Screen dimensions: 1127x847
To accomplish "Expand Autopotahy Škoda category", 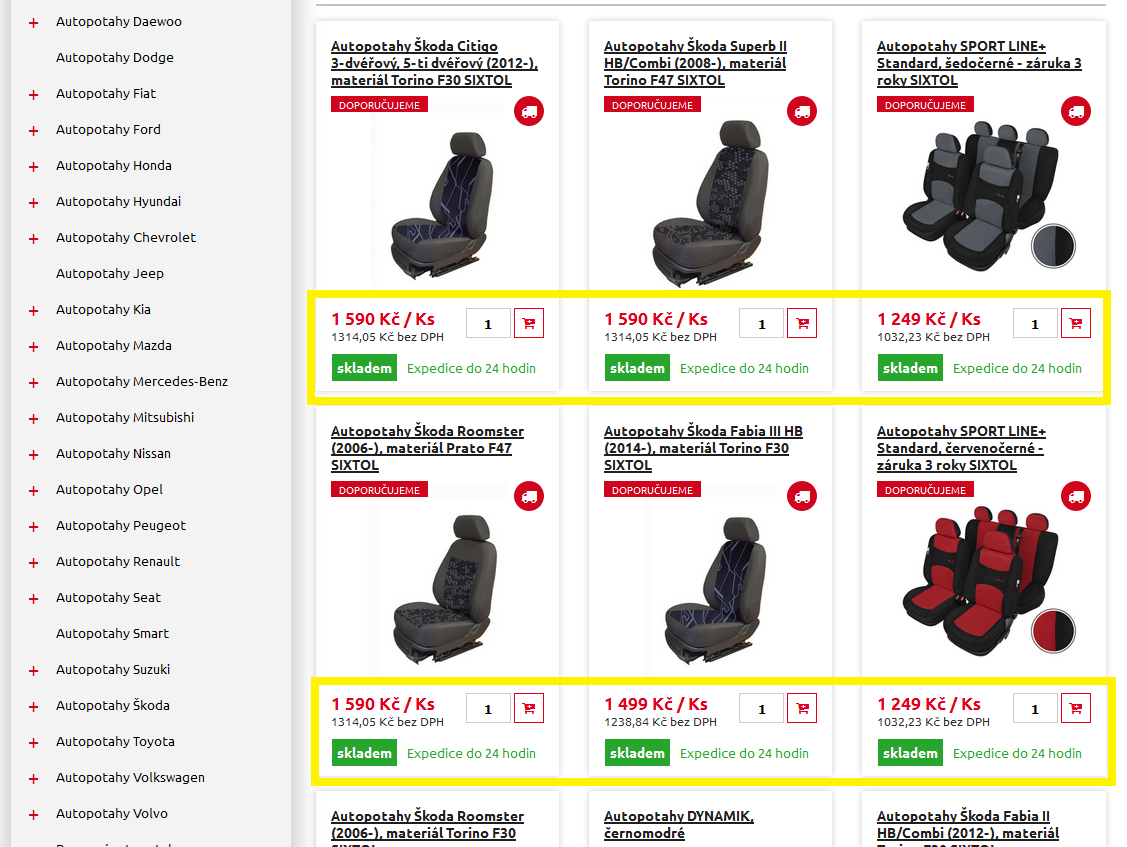I will 33,707.
